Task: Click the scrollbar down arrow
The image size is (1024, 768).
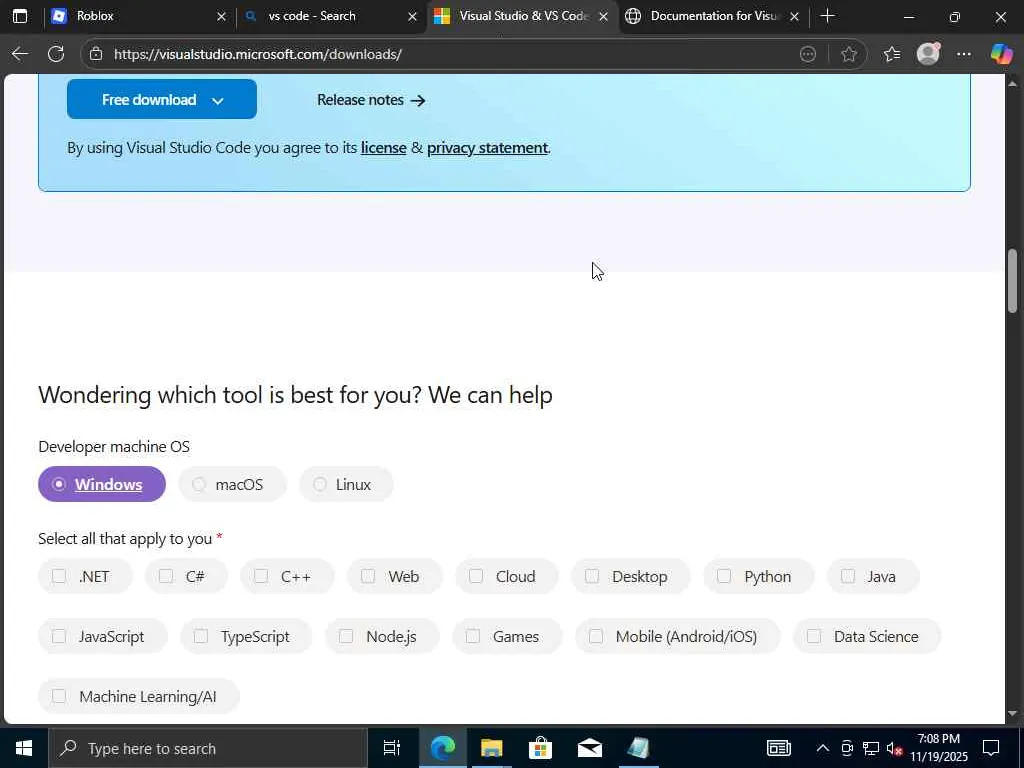Action: pyautogui.click(x=1012, y=713)
